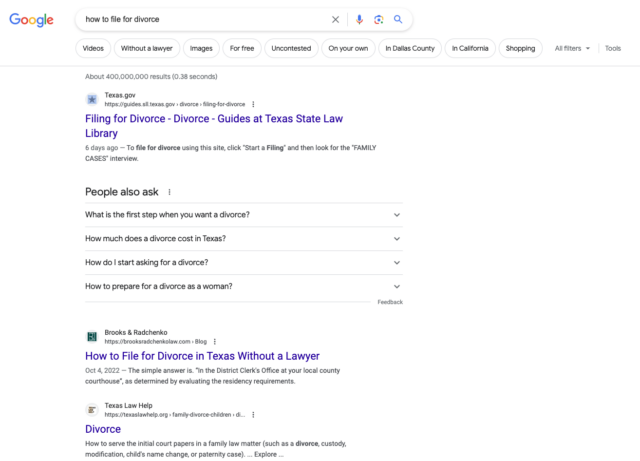Click the magnifying glass search button

tap(398, 19)
